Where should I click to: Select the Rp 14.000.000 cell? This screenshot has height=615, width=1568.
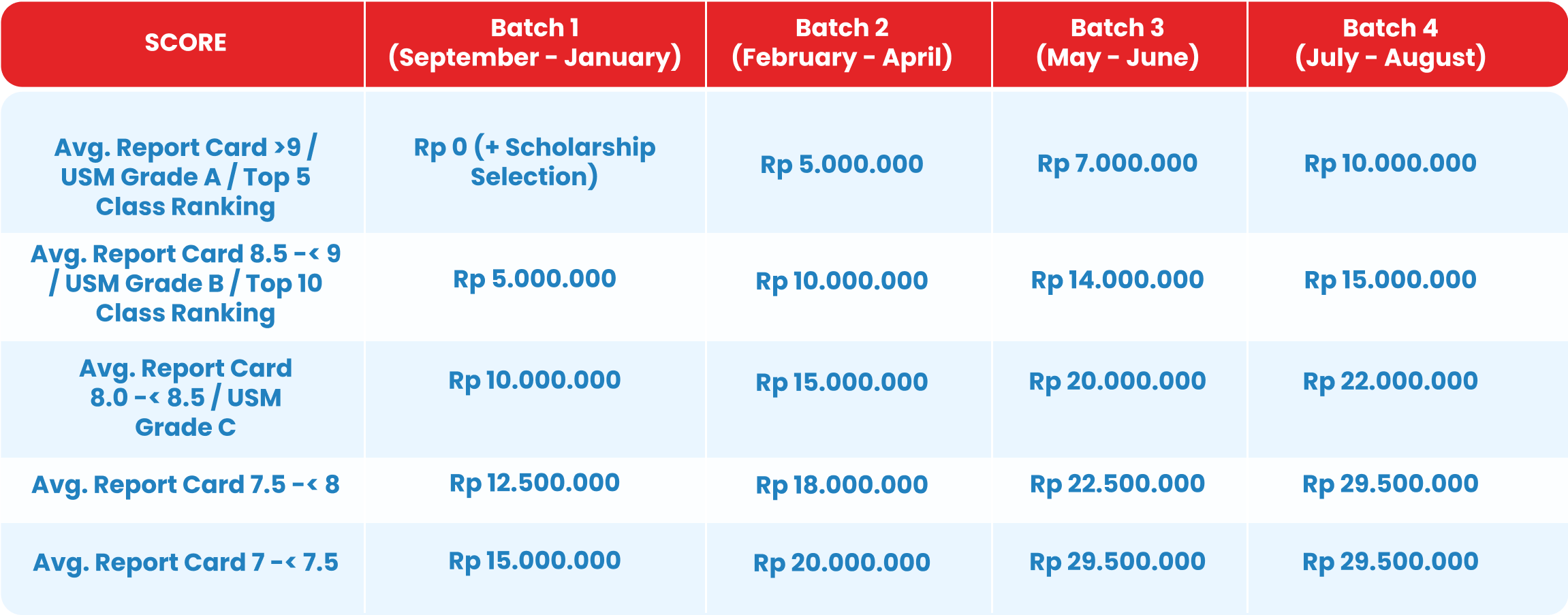[1117, 280]
